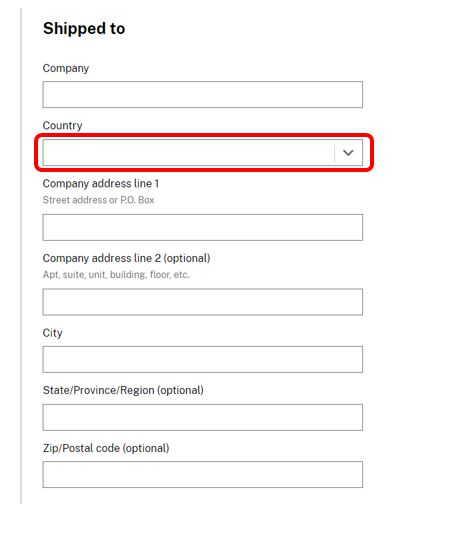Click the "Country" label above the dropdown
Screen dimensions: 450x542
62,125
